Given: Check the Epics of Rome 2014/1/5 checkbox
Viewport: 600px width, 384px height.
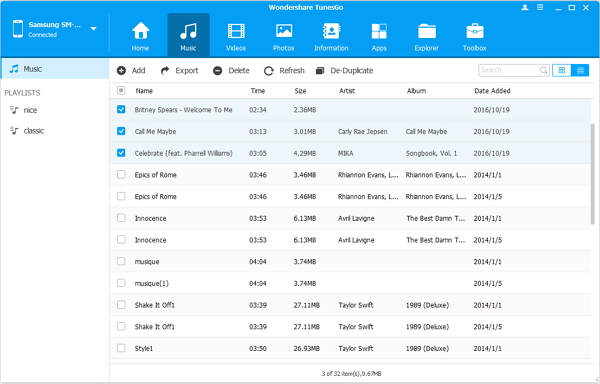Looking at the screenshot, I should [x=121, y=196].
